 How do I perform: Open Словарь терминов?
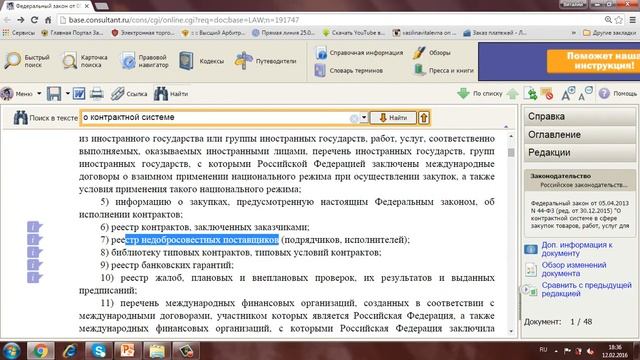point(349,70)
